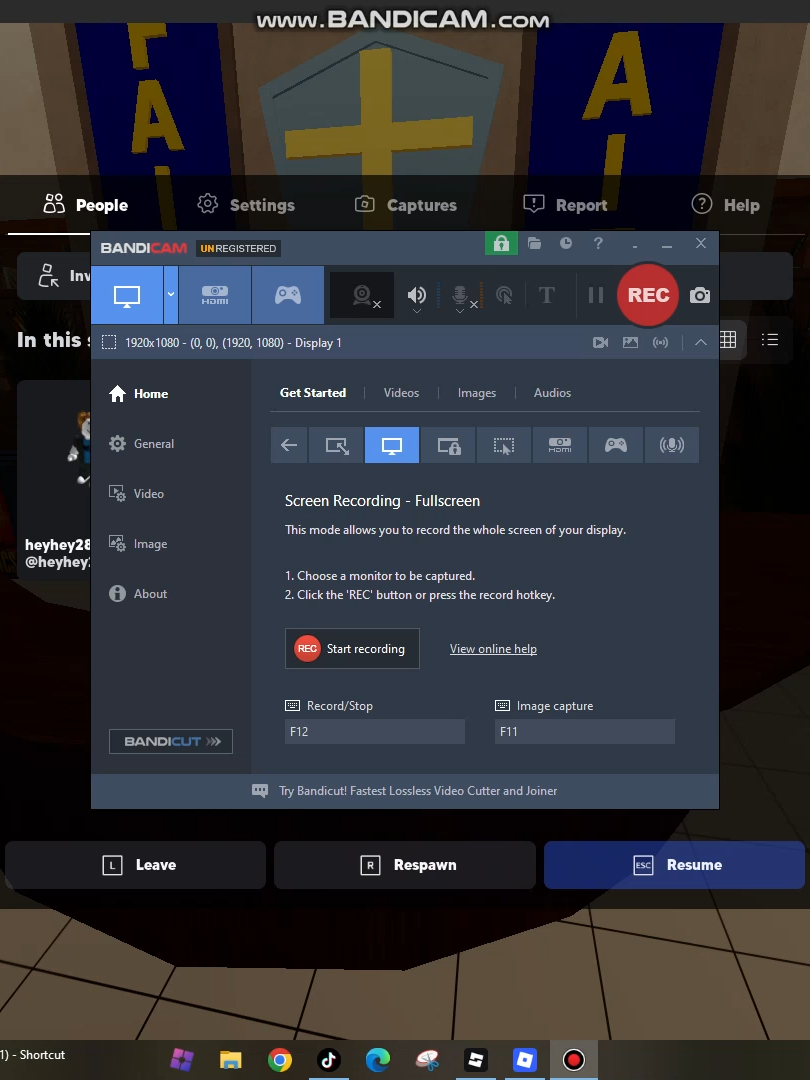
Task: Switch to Audios tab
Action: [x=552, y=393]
